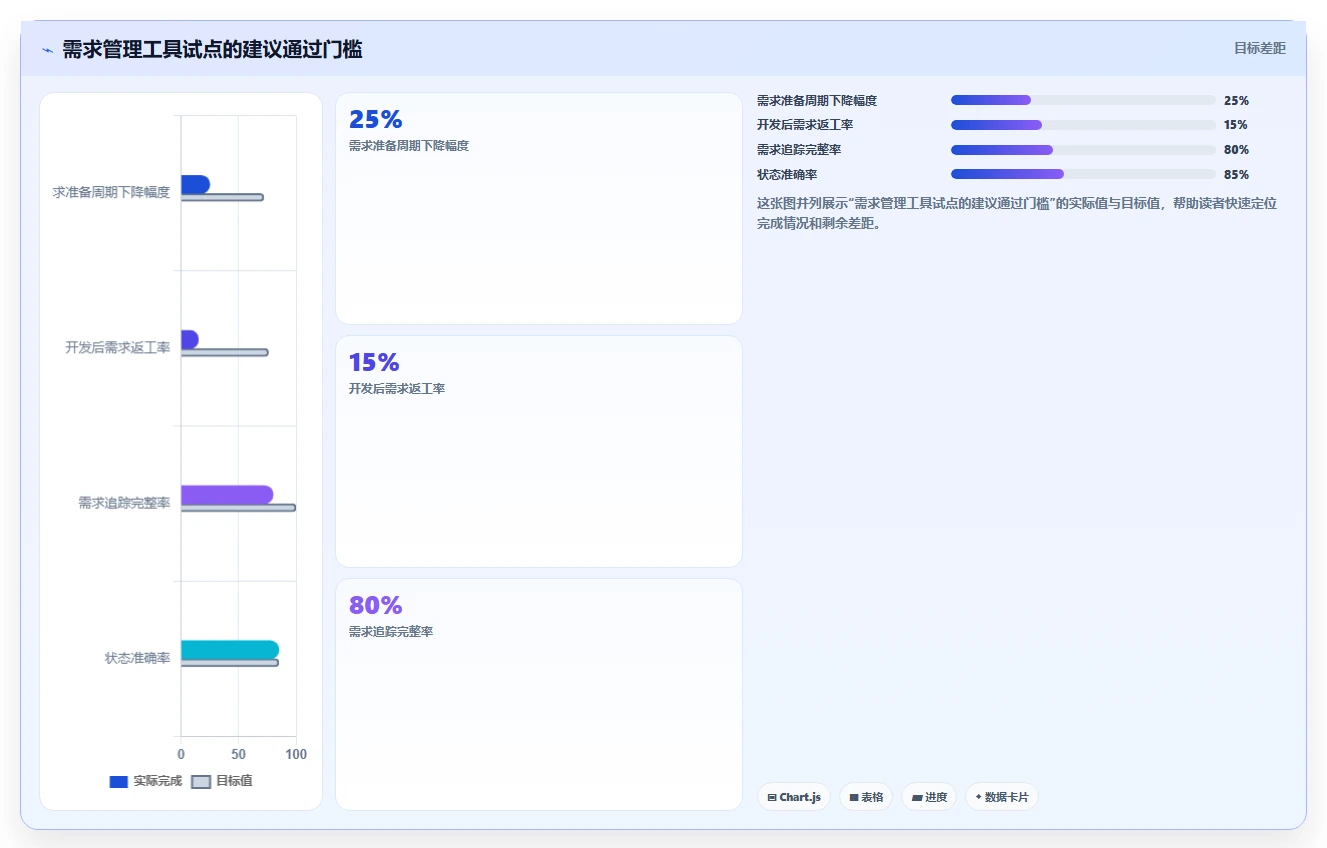Click the gray target bar for 状态准确率

230,662
